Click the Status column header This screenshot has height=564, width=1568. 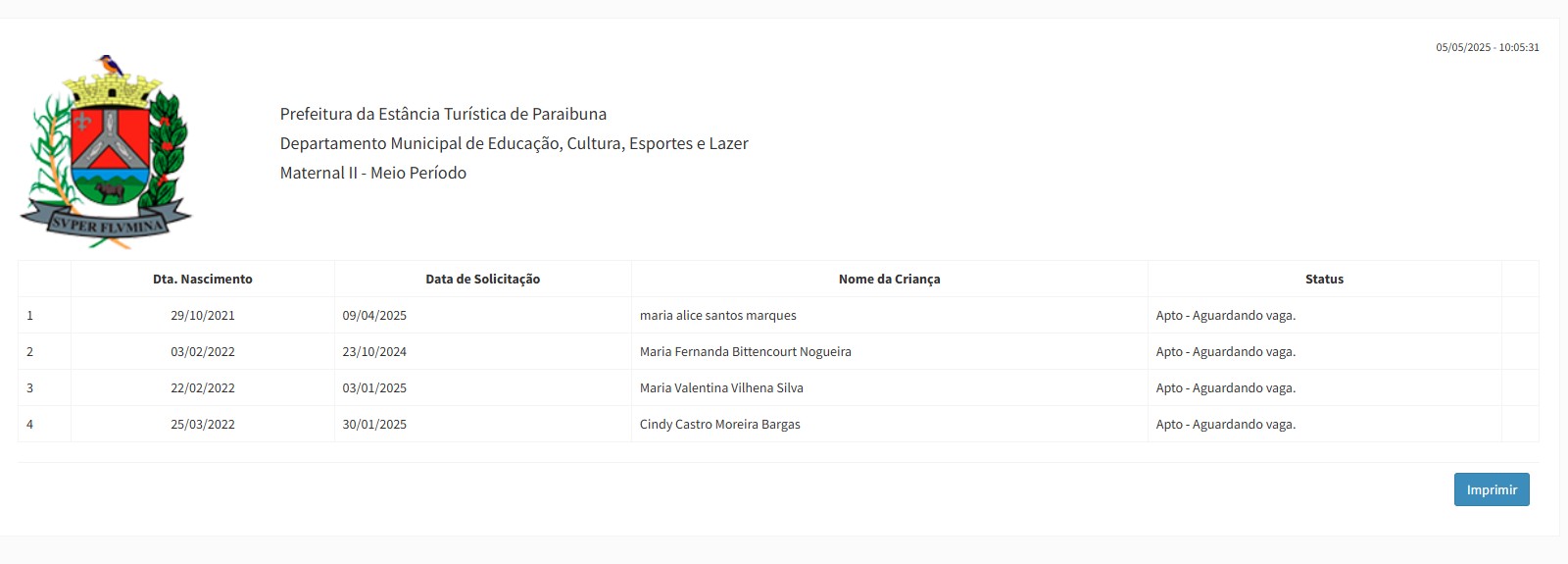coord(1324,279)
